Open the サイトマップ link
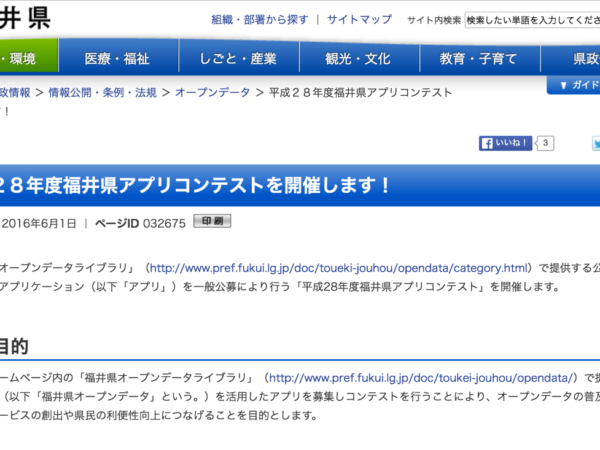Screen dimensions: 600x450 click(359, 20)
